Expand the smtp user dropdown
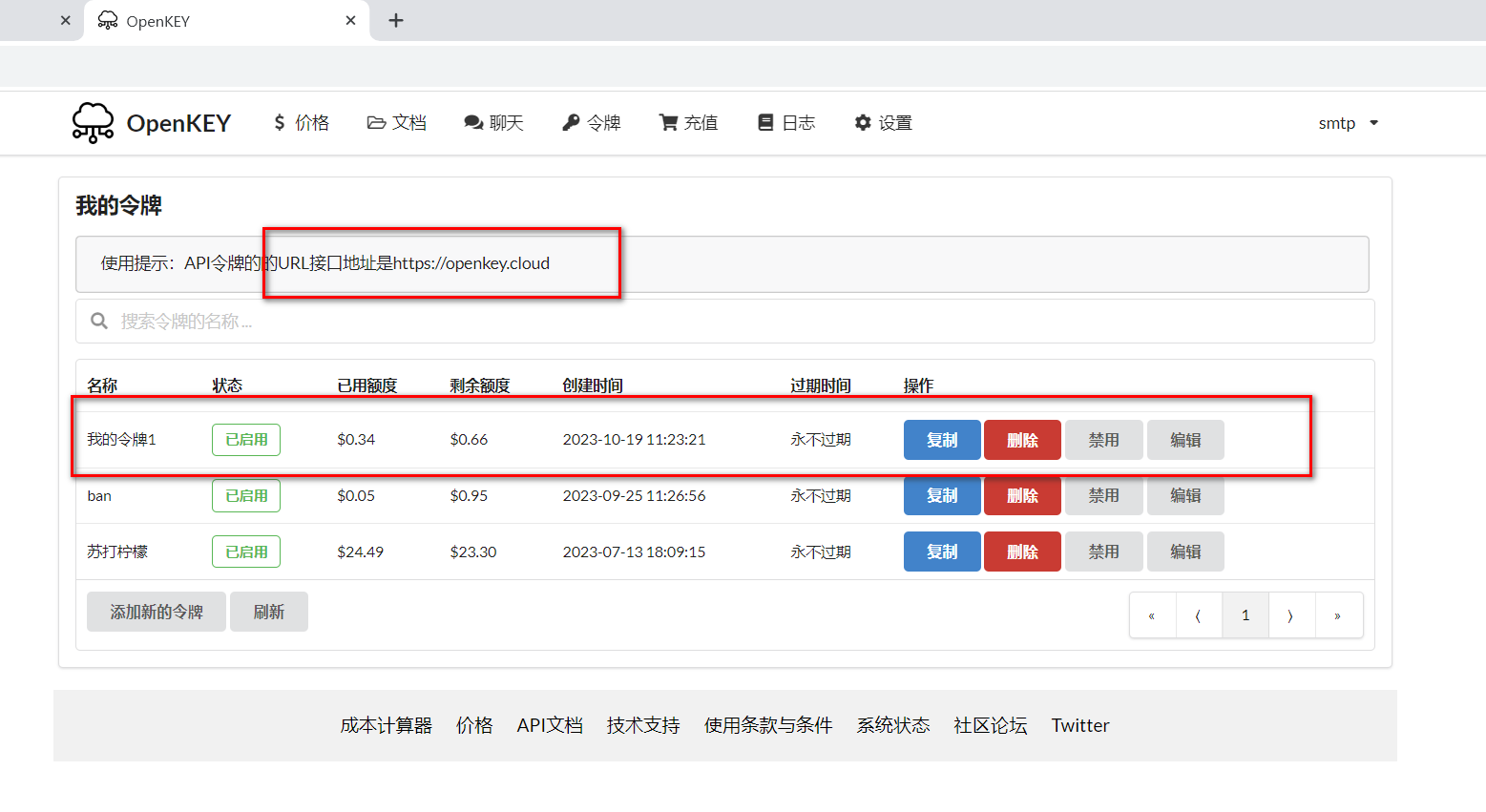The width and height of the screenshot is (1486, 812). [1348, 123]
